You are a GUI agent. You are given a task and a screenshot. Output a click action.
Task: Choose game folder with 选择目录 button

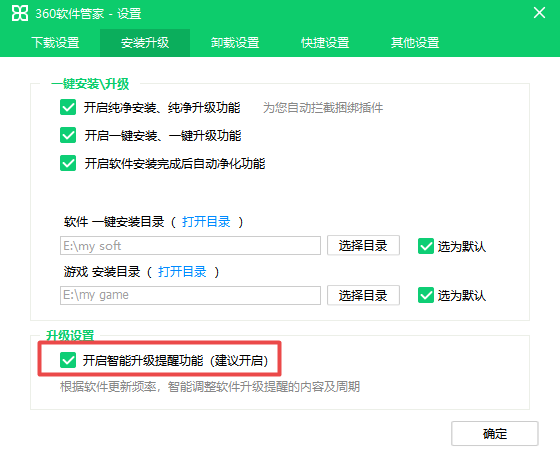[x=363, y=295]
